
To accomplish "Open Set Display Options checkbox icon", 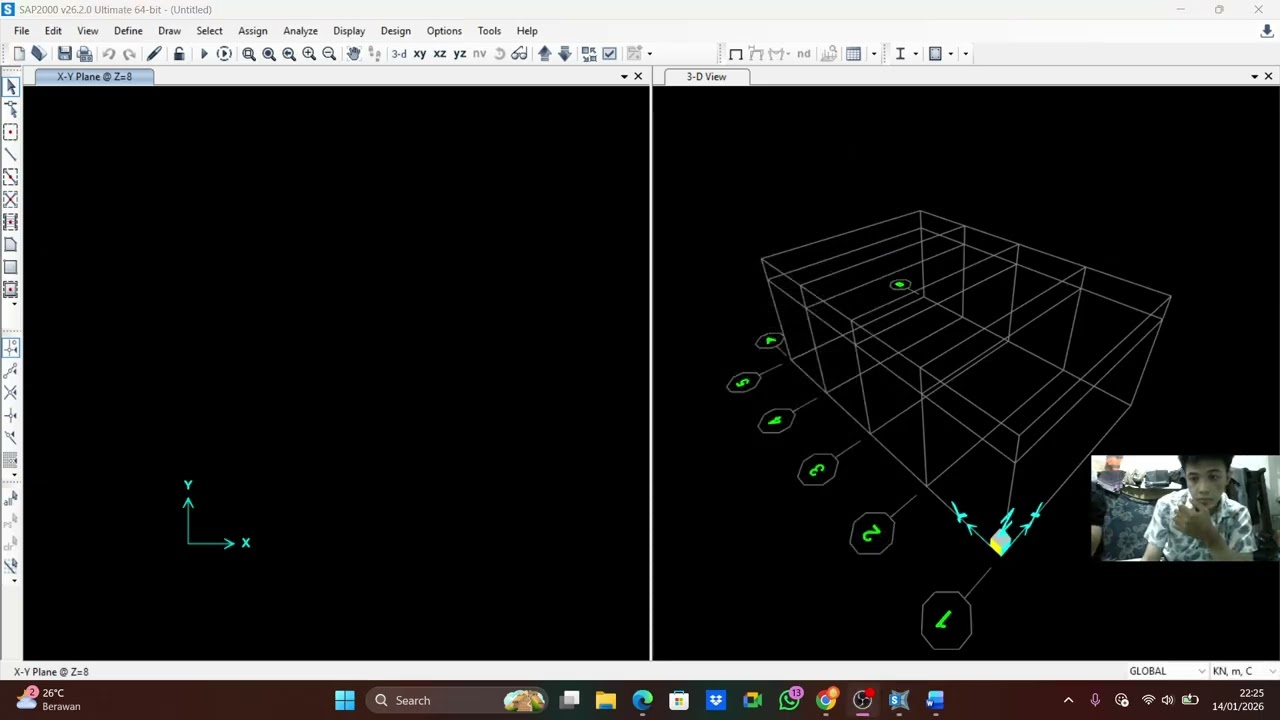I will 609,54.
